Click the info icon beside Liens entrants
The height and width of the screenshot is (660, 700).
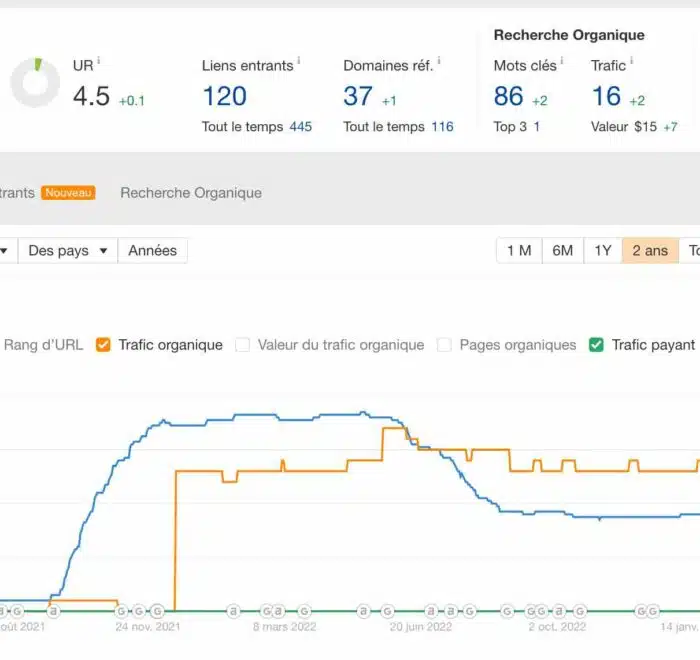pyautogui.click(x=299, y=61)
